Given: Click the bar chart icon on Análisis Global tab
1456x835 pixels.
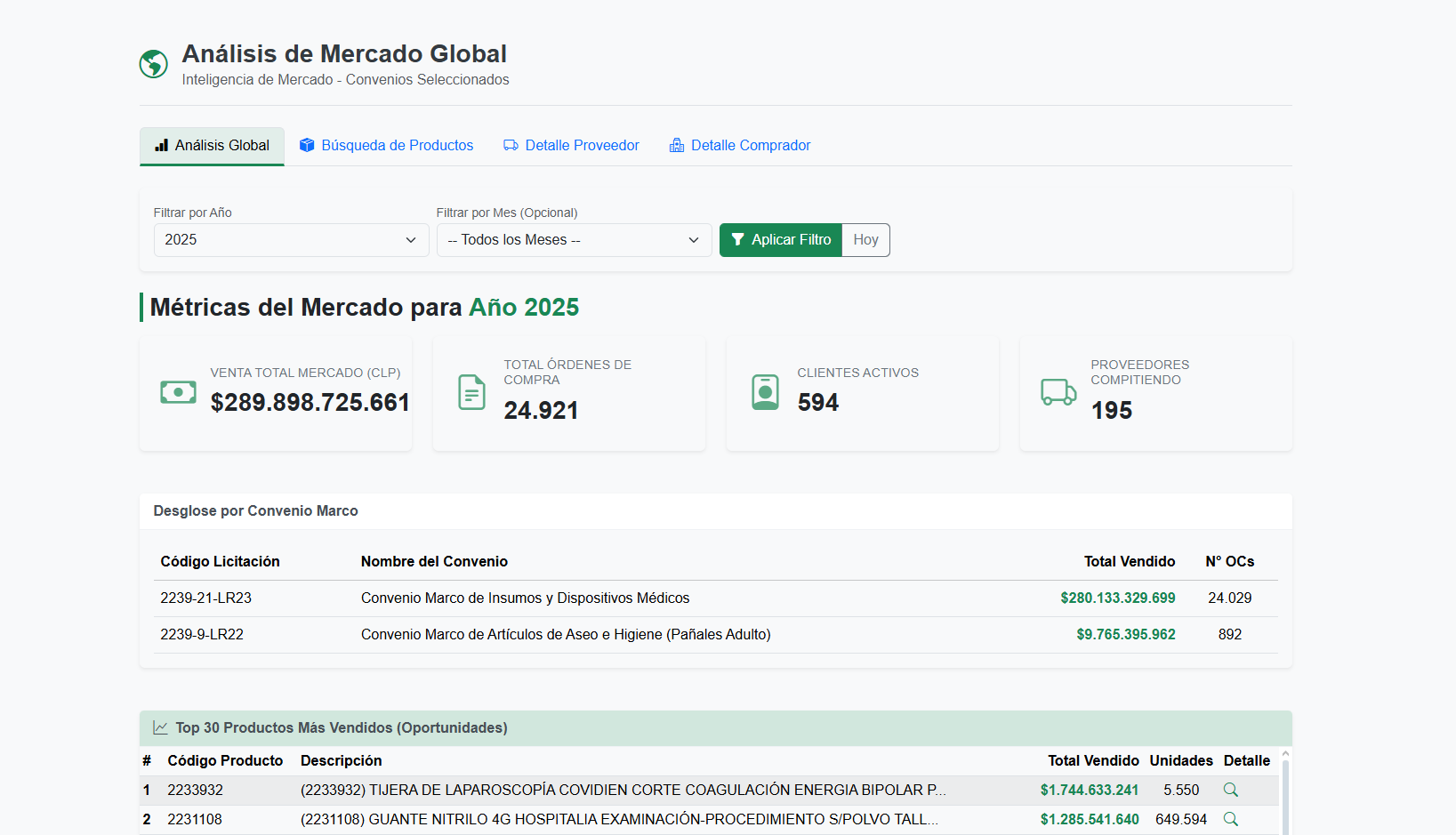Looking at the screenshot, I should [x=163, y=145].
